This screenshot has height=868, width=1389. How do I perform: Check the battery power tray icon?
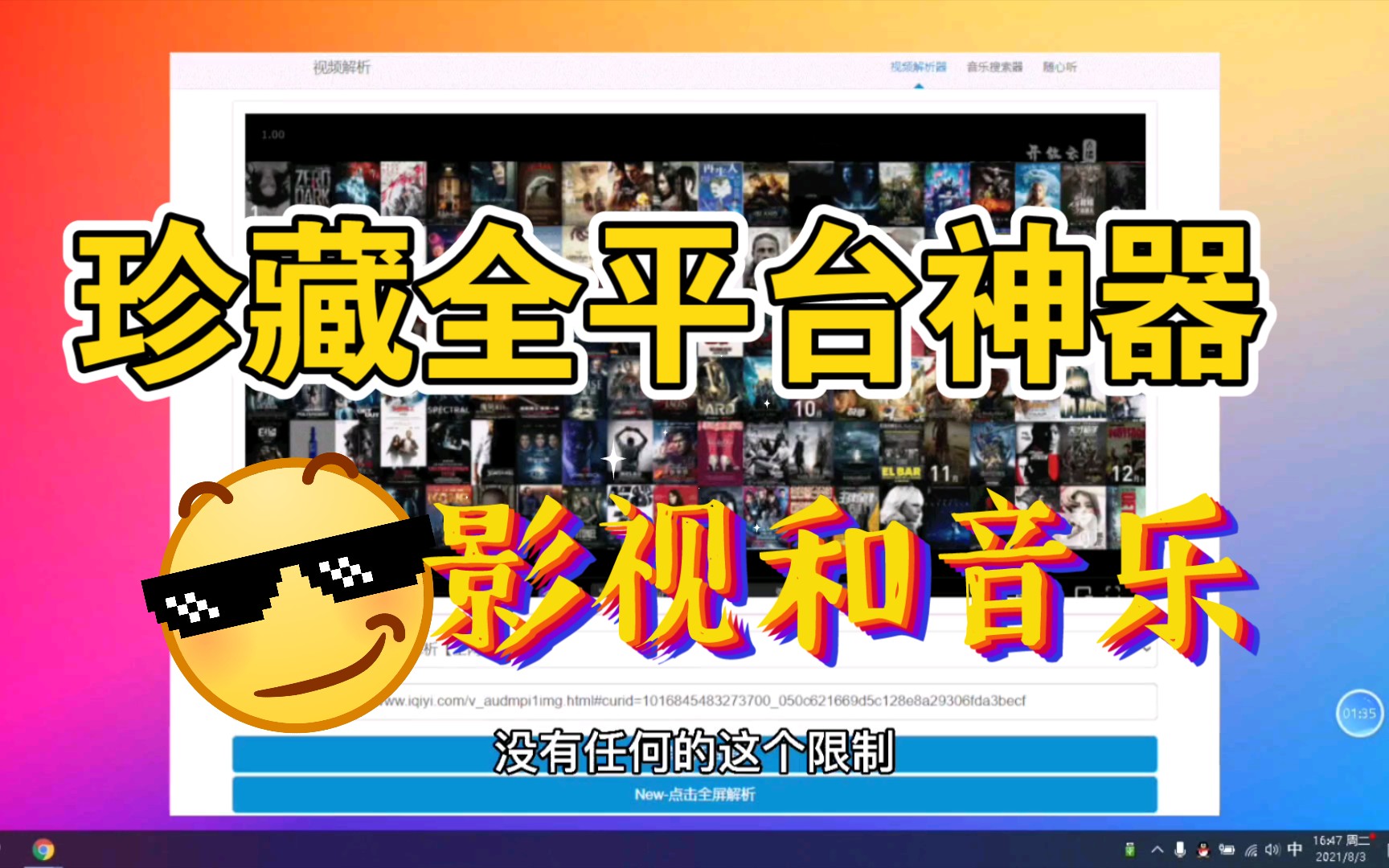pyautogui.click(x=1227, y=850)
